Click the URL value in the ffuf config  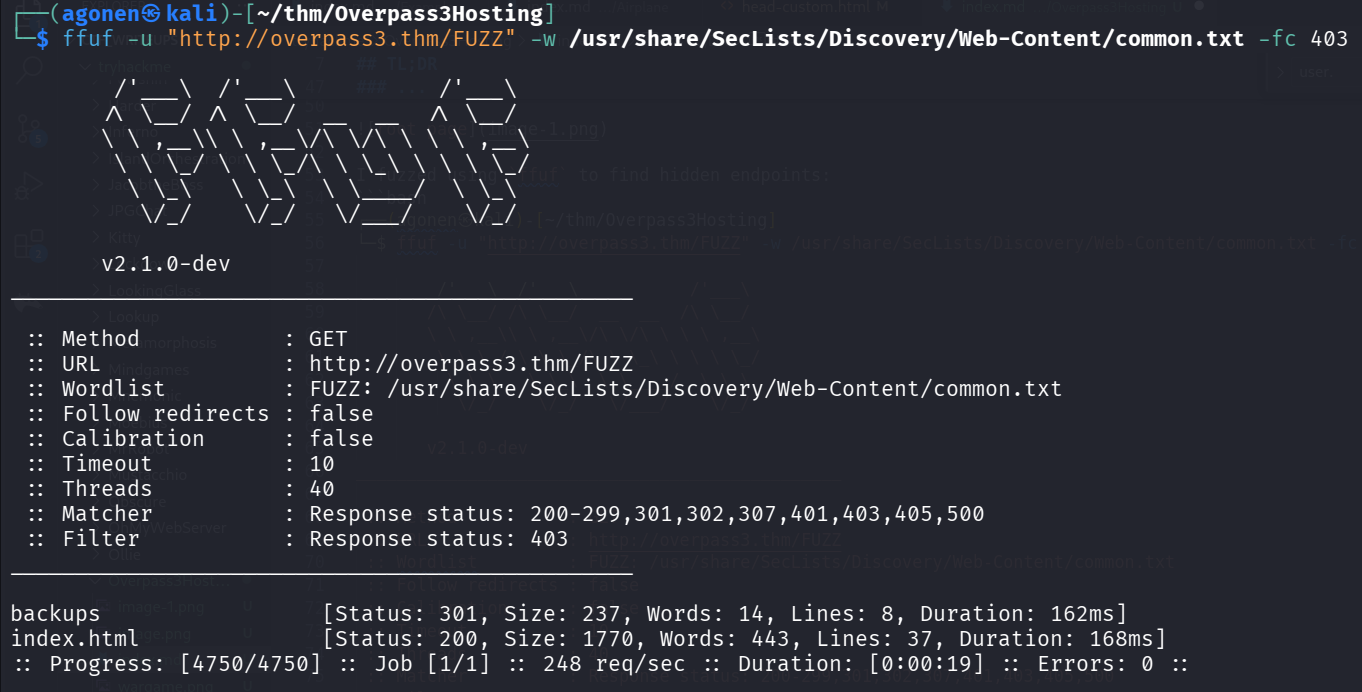470,364
